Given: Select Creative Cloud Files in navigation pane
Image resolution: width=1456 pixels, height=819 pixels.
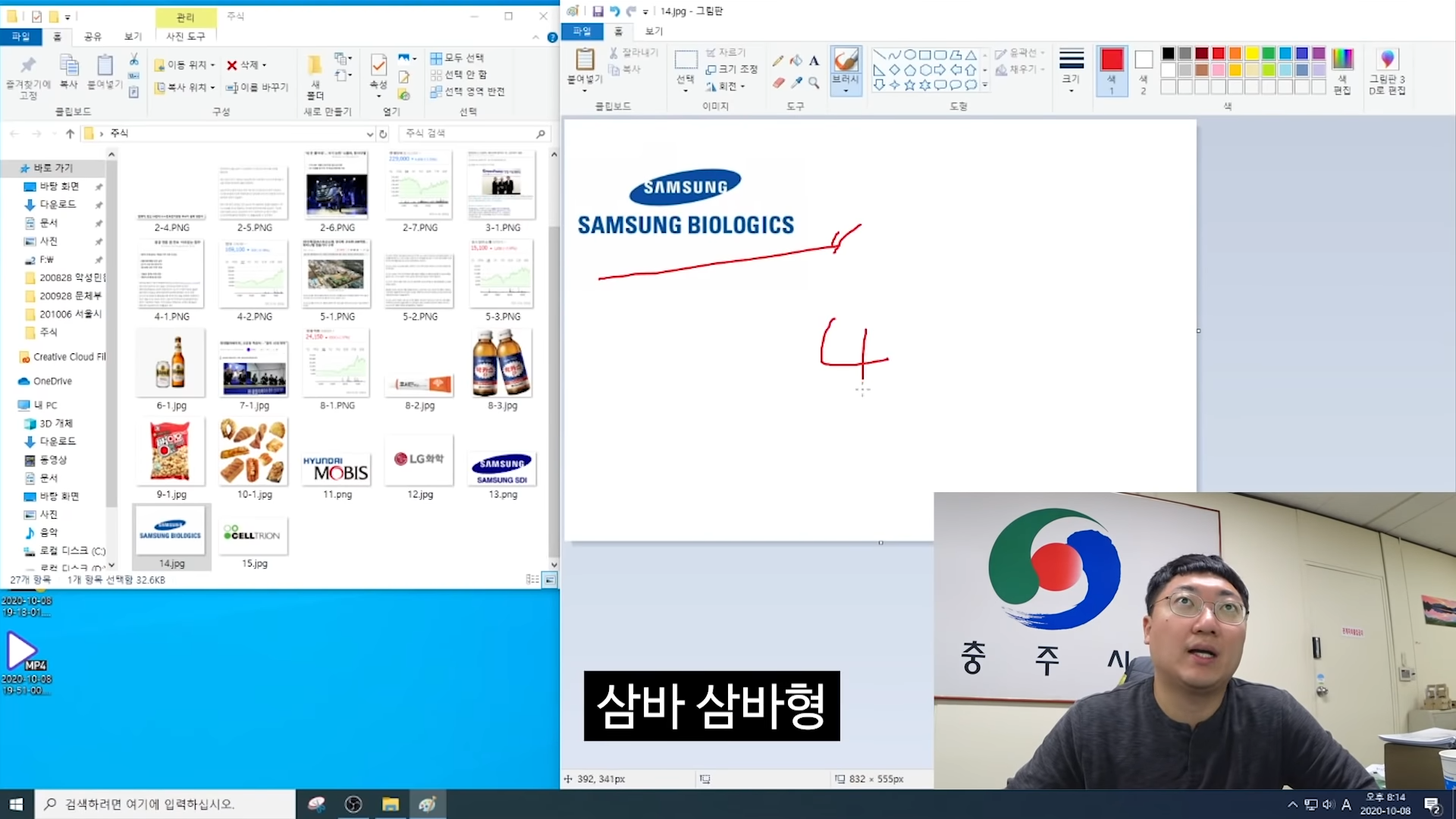Looking at the screenshot, I should [64, 357].
